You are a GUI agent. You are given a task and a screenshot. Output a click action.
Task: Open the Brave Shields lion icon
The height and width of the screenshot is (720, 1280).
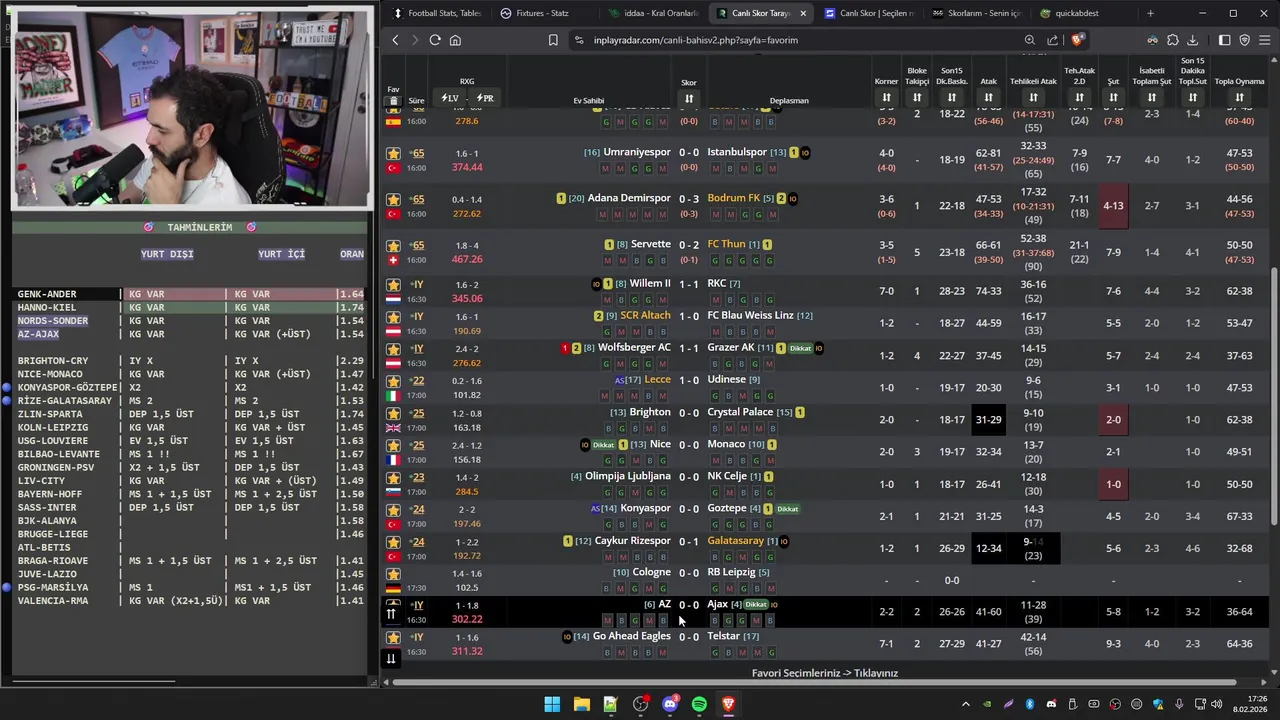pos(1076,40)
